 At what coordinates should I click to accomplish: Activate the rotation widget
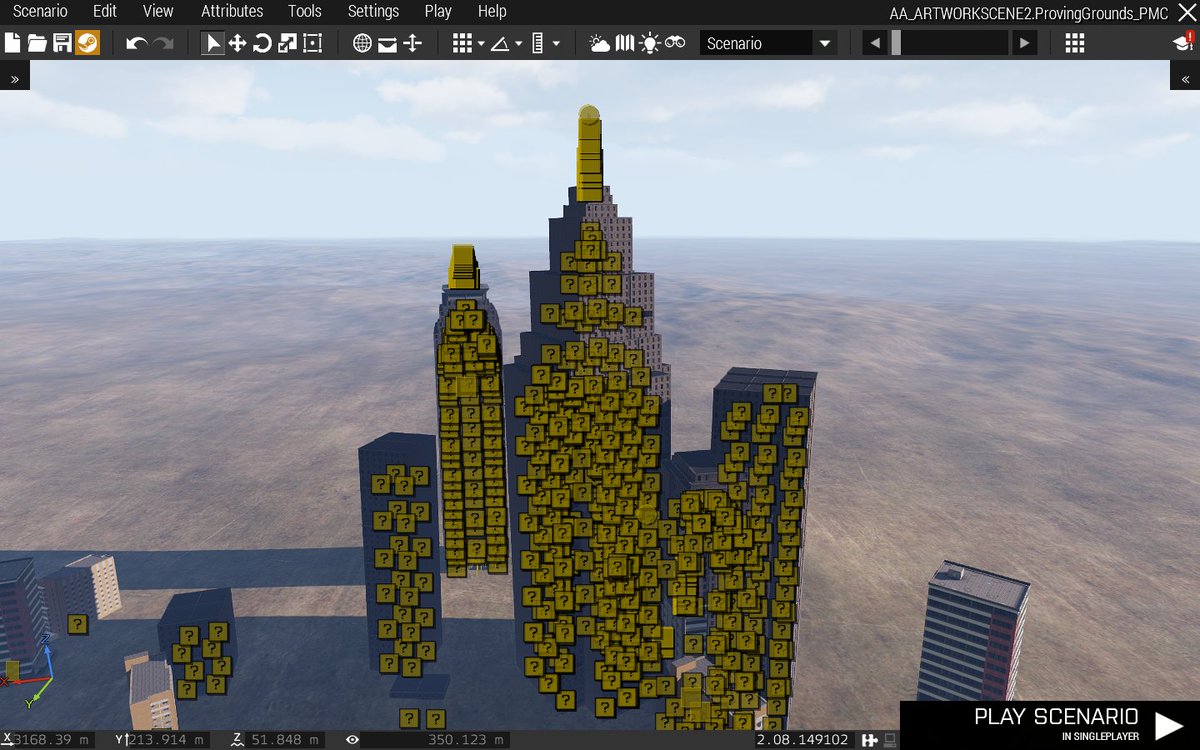(263, 43)
